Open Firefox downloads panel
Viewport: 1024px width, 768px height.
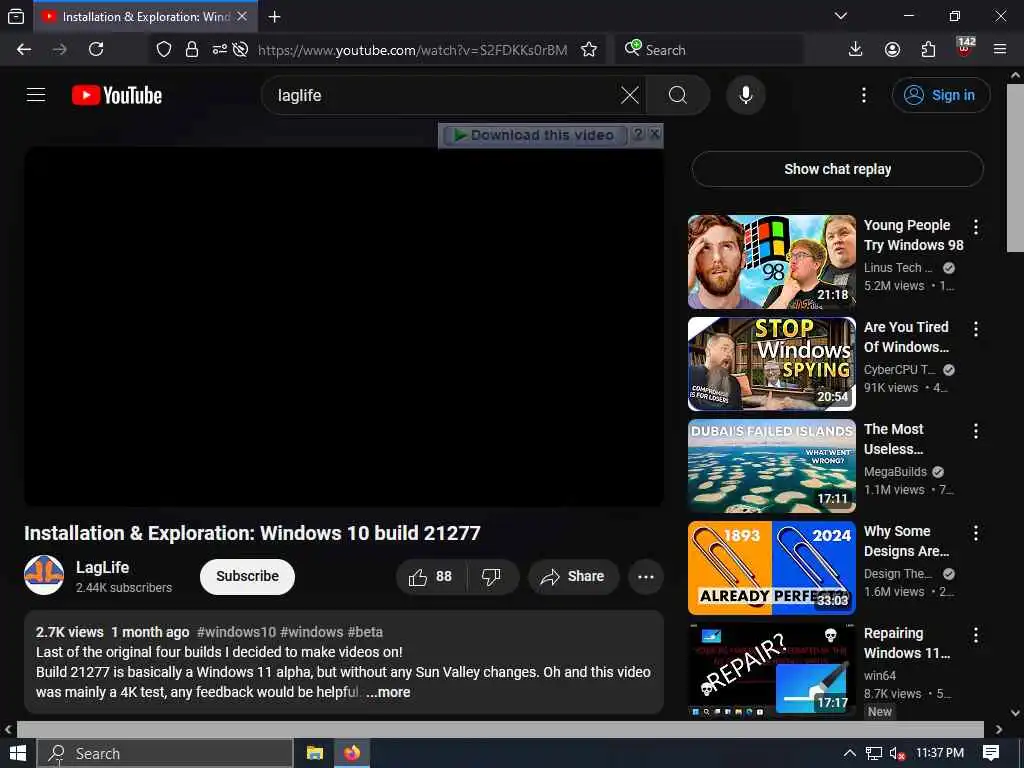[x=855, y=50]
